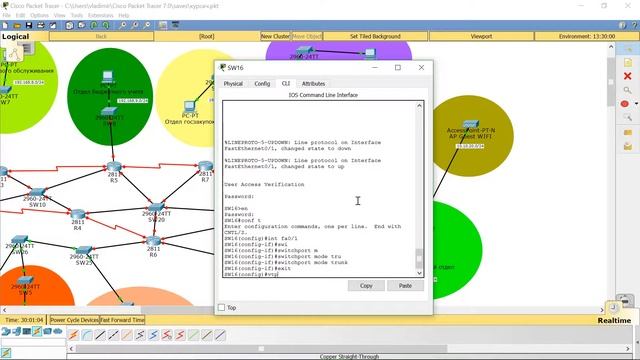Switch to Config tab in SW16
This screenshot has height=360, width=640.
point(262,84)
